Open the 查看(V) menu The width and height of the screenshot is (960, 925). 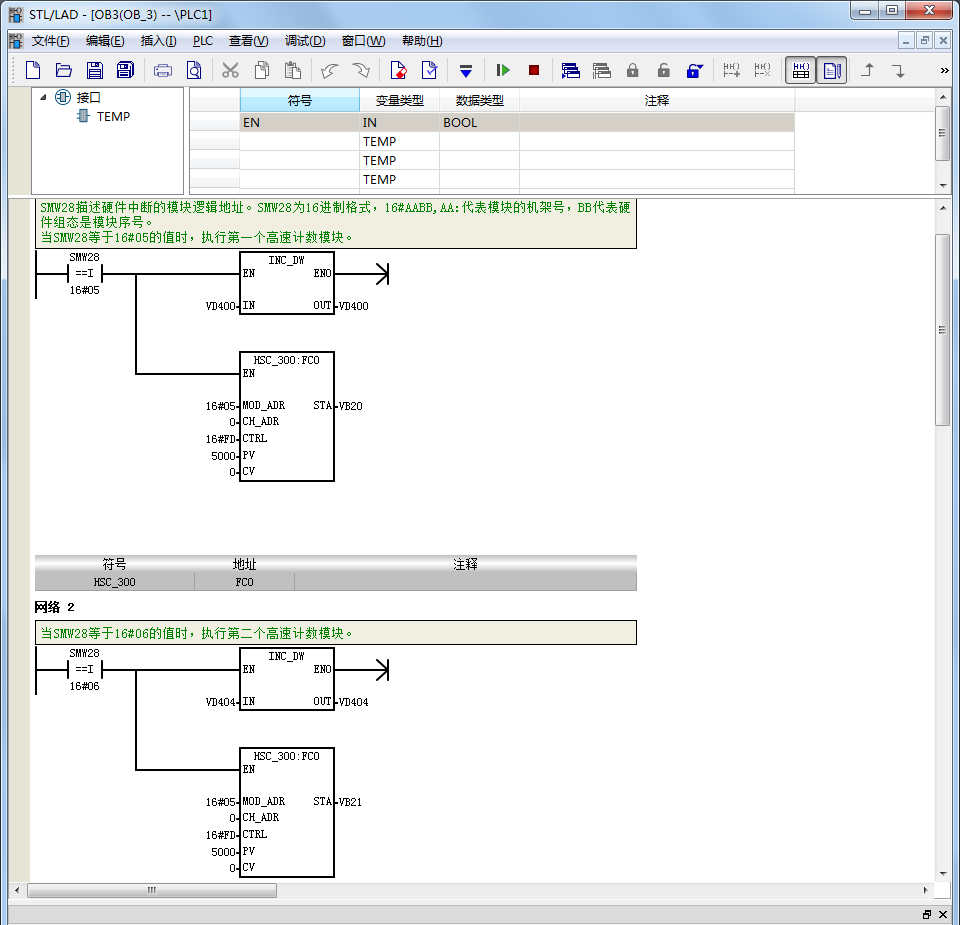coord(248,41)
